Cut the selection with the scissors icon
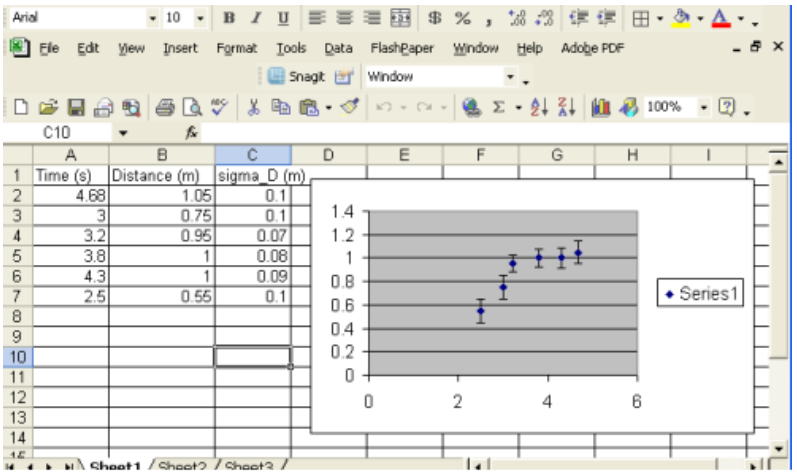 (254, 107)
